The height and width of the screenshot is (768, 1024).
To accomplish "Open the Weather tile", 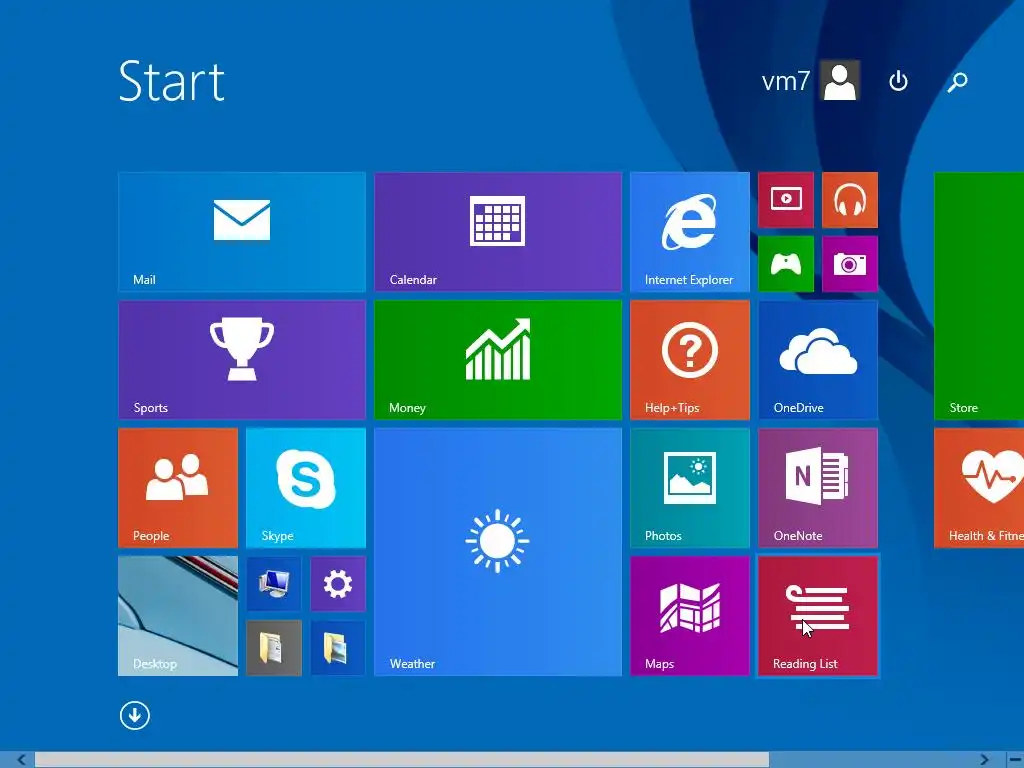I will point(498,552).
